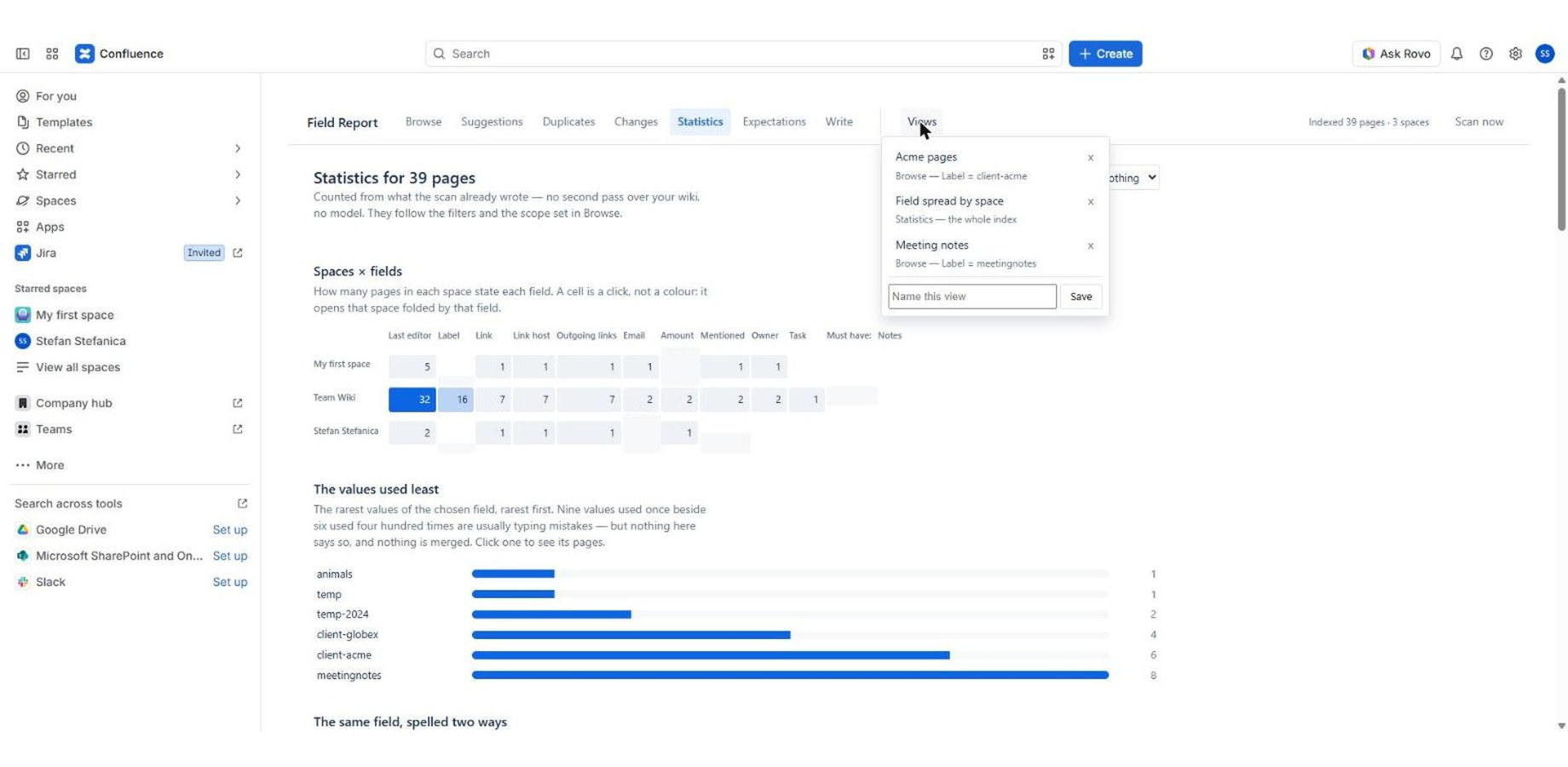Save the named view
This screenshot has width=1568, height=767.
[x=1081, y=297]
